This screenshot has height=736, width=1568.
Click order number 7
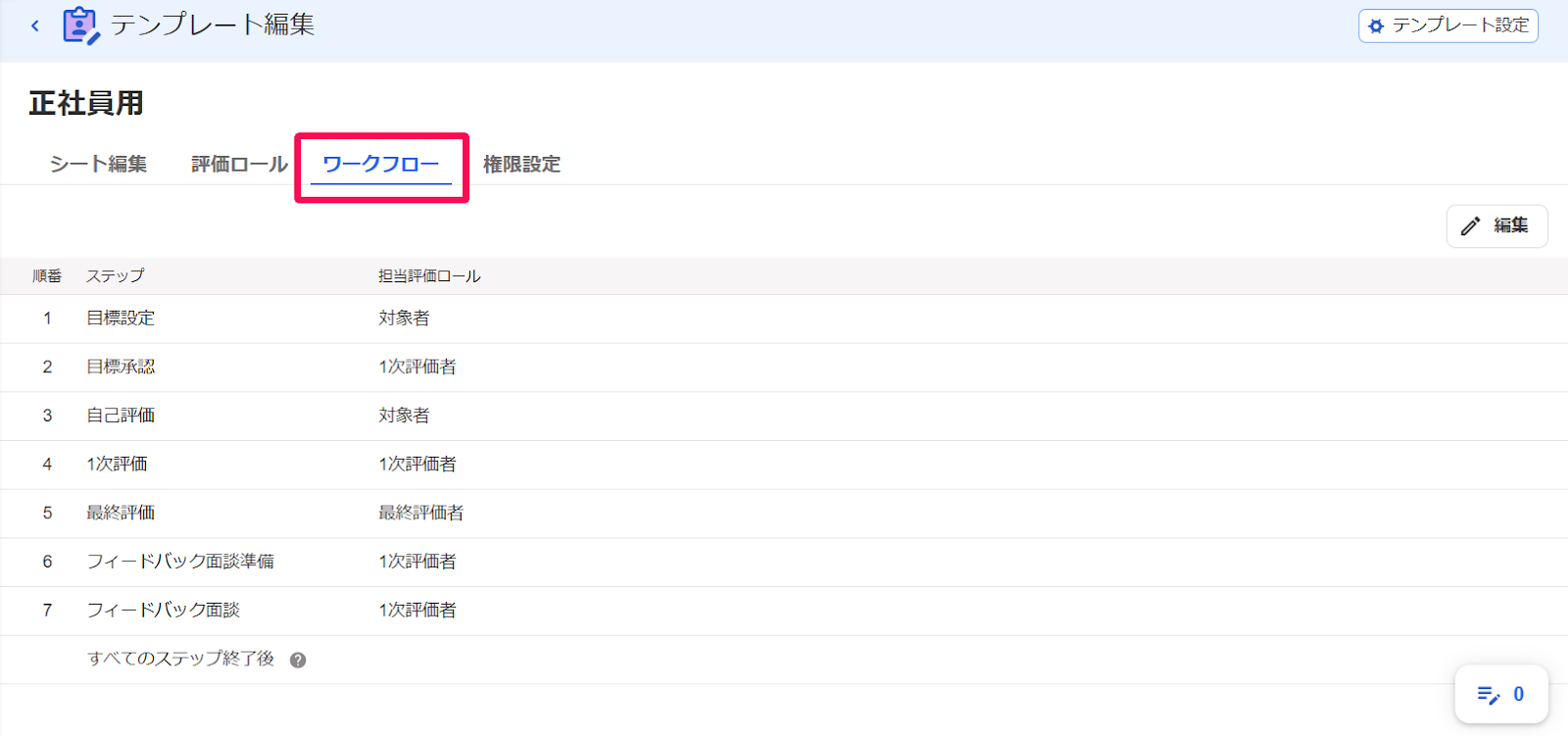[x=47, y=611]
